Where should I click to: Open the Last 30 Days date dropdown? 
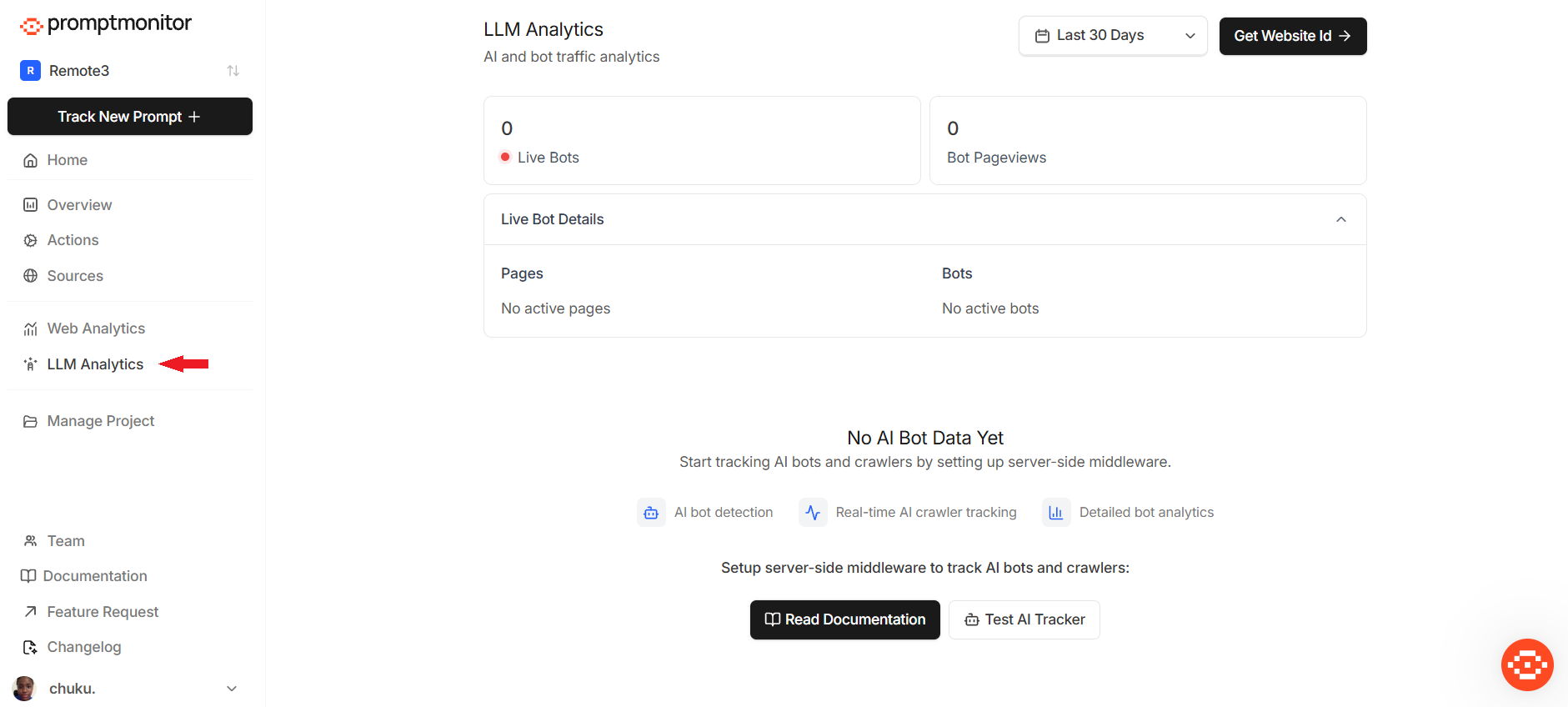[x=1113, y=36]
